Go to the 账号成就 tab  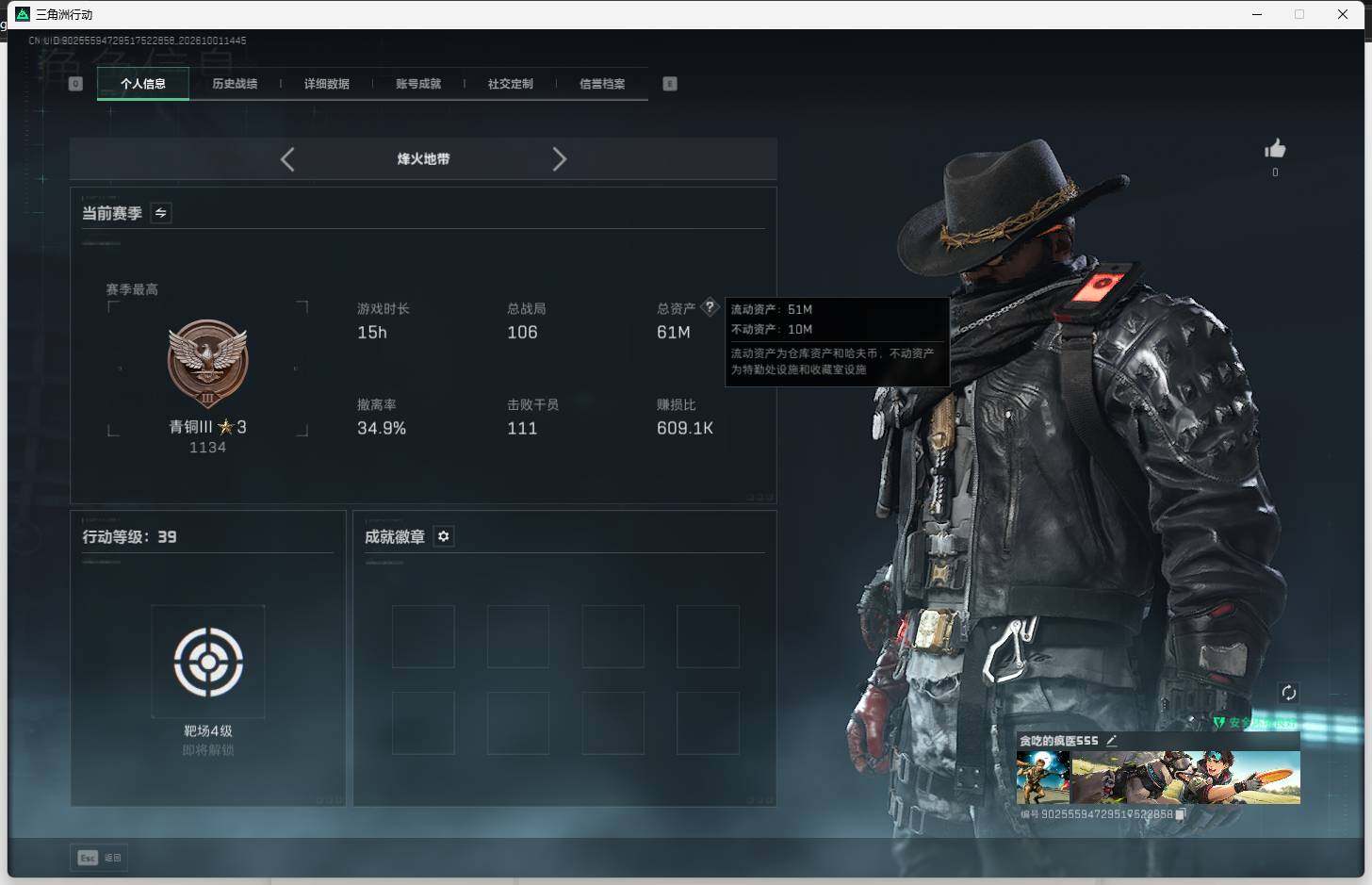point(418,84)
